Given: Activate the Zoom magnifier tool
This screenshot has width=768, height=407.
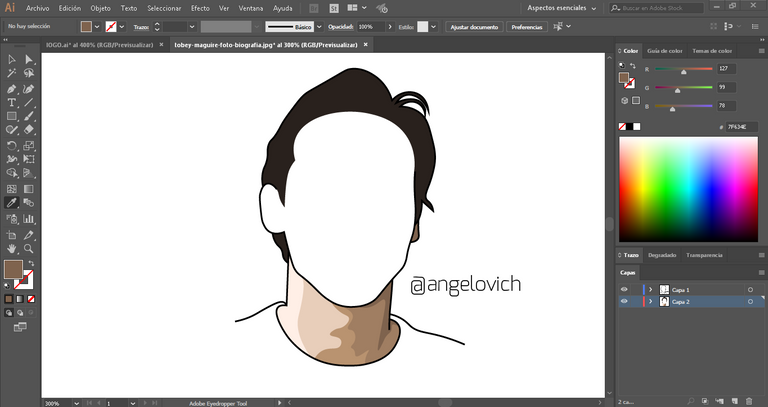Looking at the screenshot, I should pos(29,247).
